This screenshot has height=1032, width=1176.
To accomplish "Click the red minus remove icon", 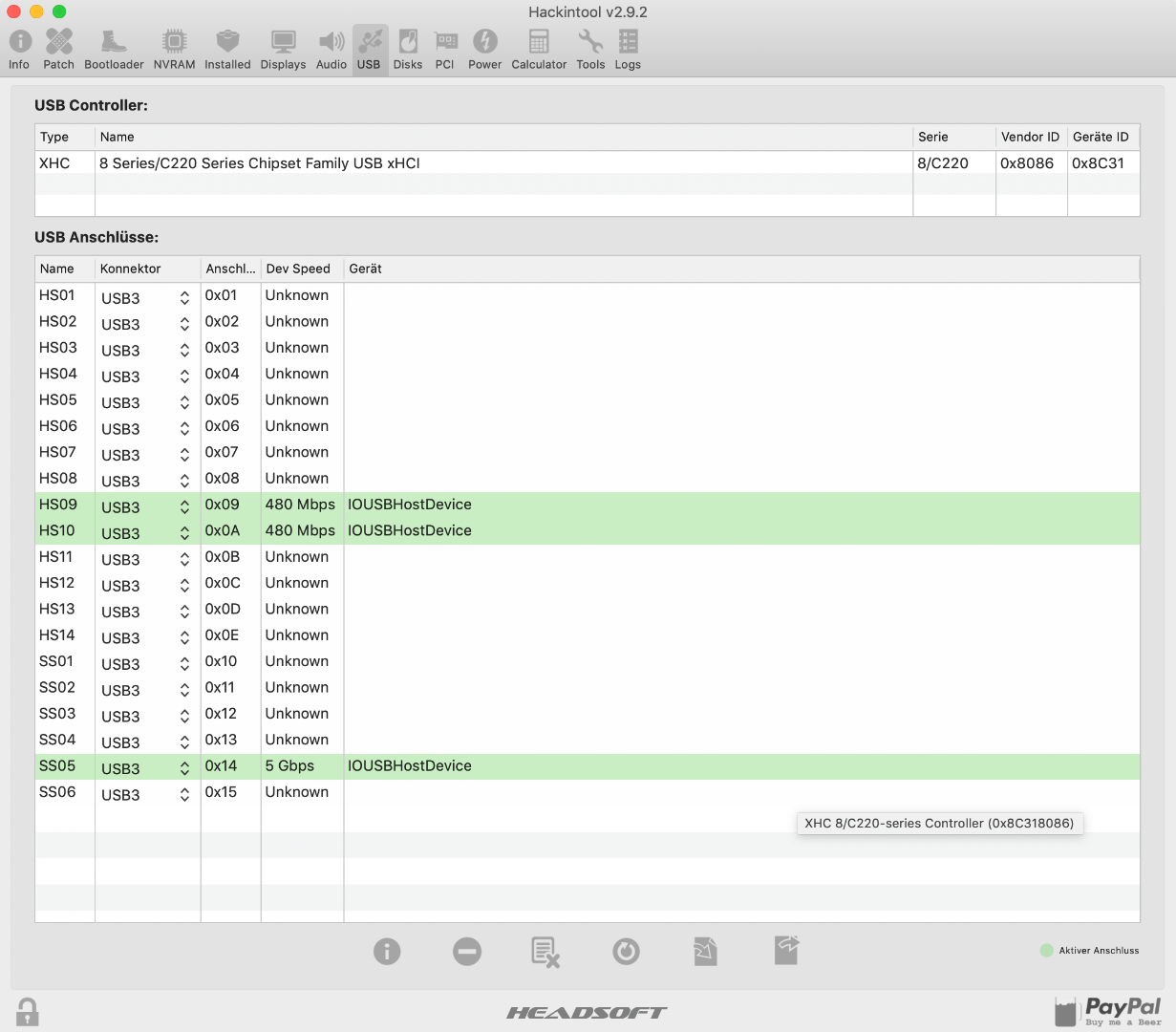I will pyautogui.click(x=467, y=952).
